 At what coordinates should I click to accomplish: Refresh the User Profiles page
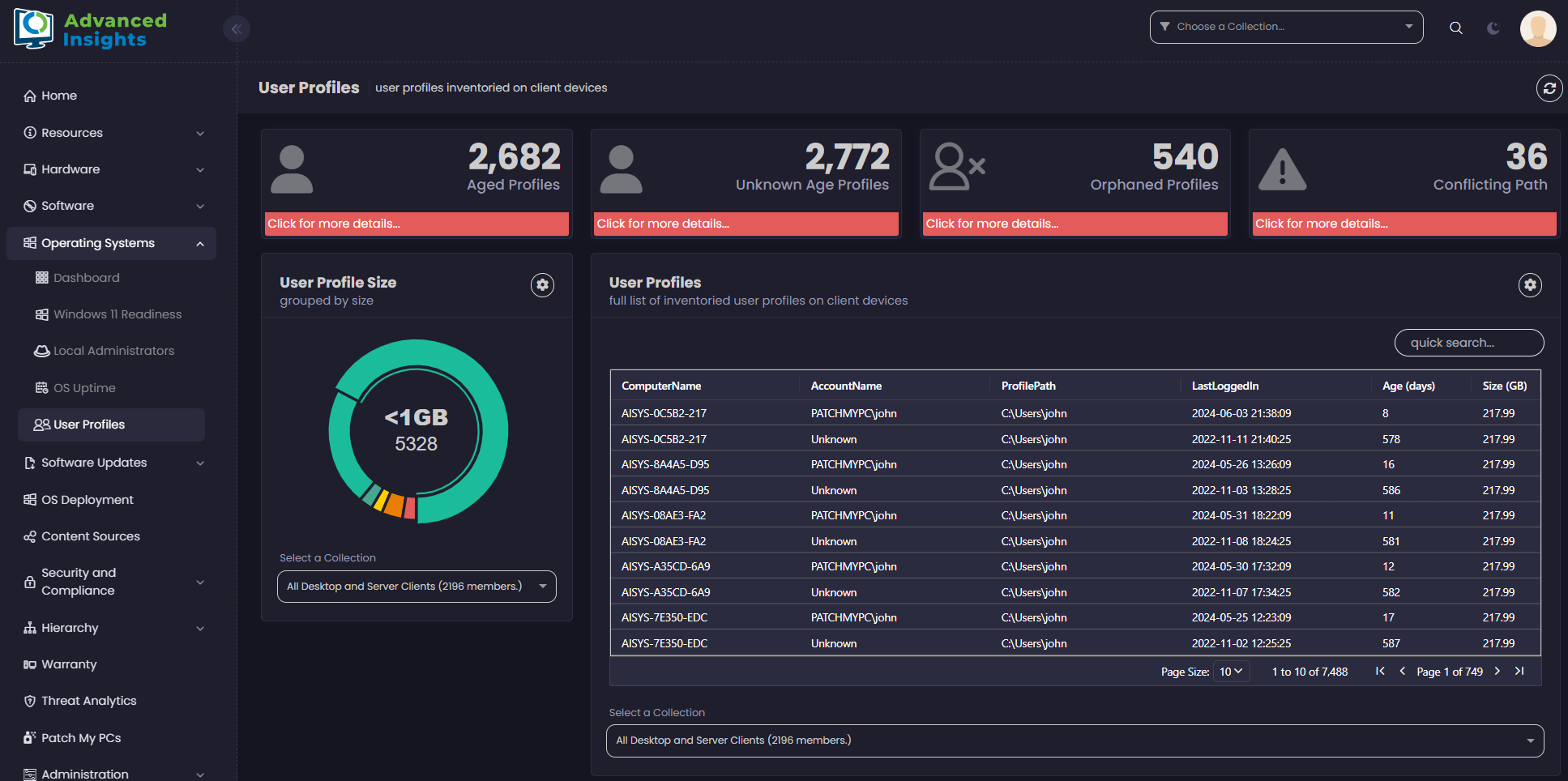1549,88
